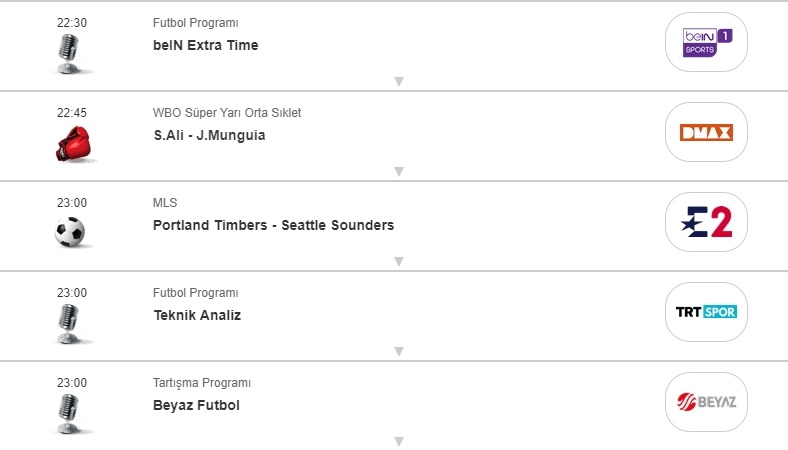The image size is (788, 450).
Task: Open the Eurosport 2 channel logo
Action: pyautogui.click(x=706, y=222)
